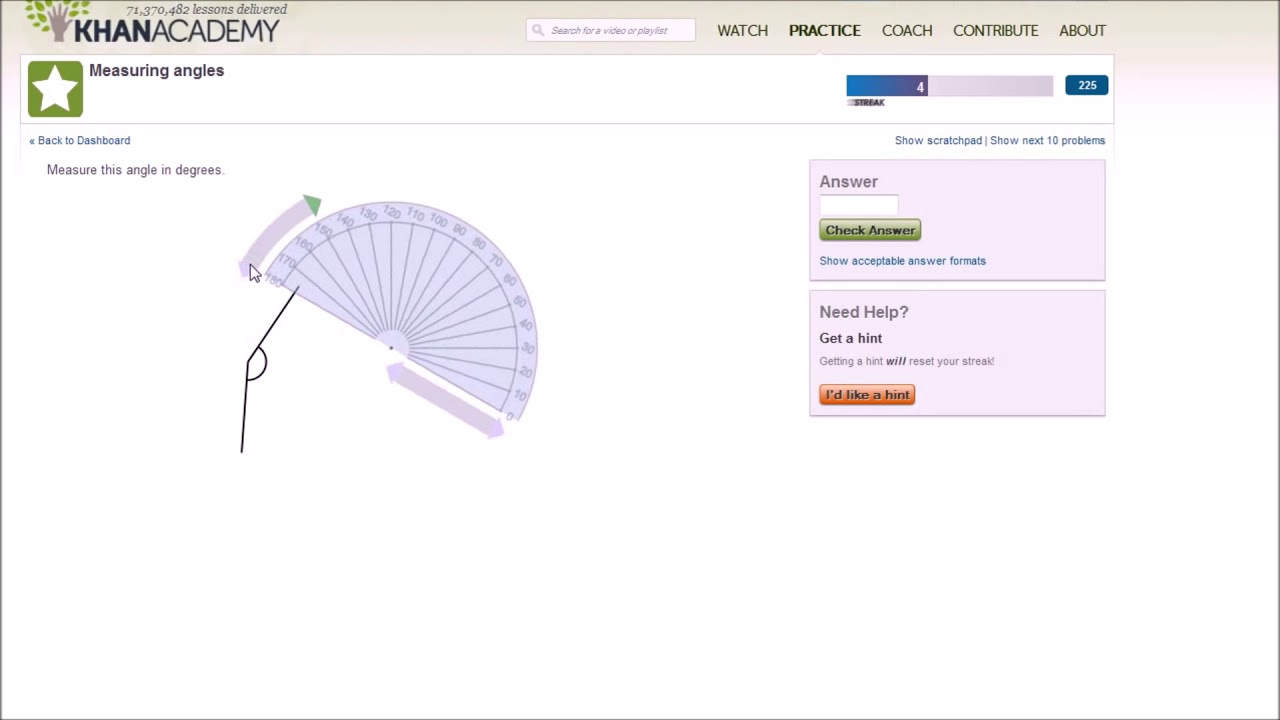Click the Khan Academy logo
Viewport: 1280px width, 720px height.
[153, 25]
